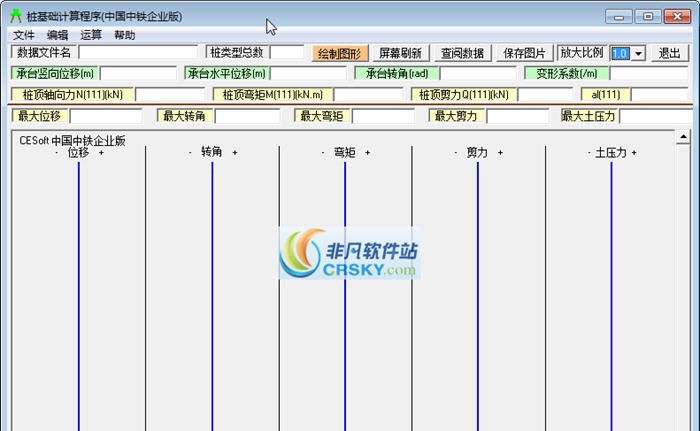Click the 最大位移 value field
The width and height of the screenshot is (700, 431).
pos(106,116)
